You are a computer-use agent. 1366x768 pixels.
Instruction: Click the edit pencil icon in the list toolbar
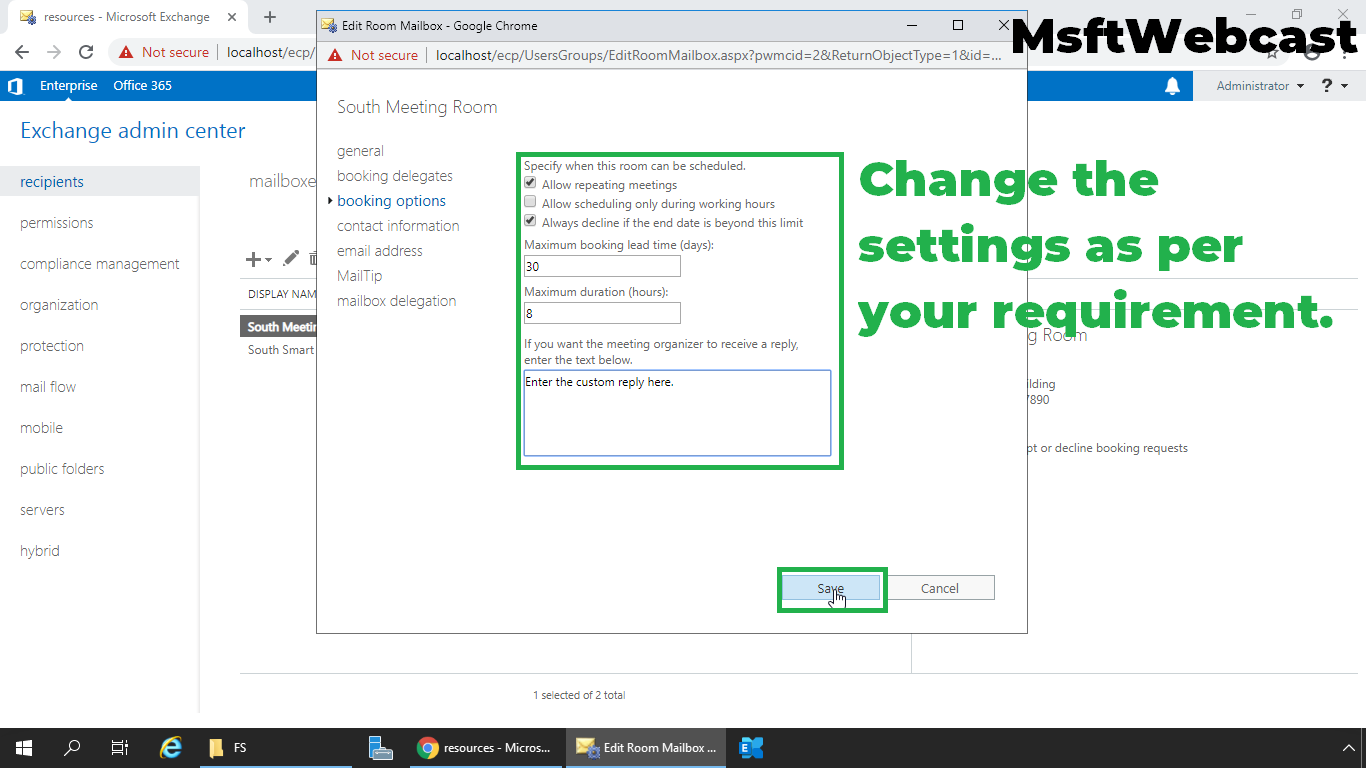pyautogui.click(x=291, y=259)
